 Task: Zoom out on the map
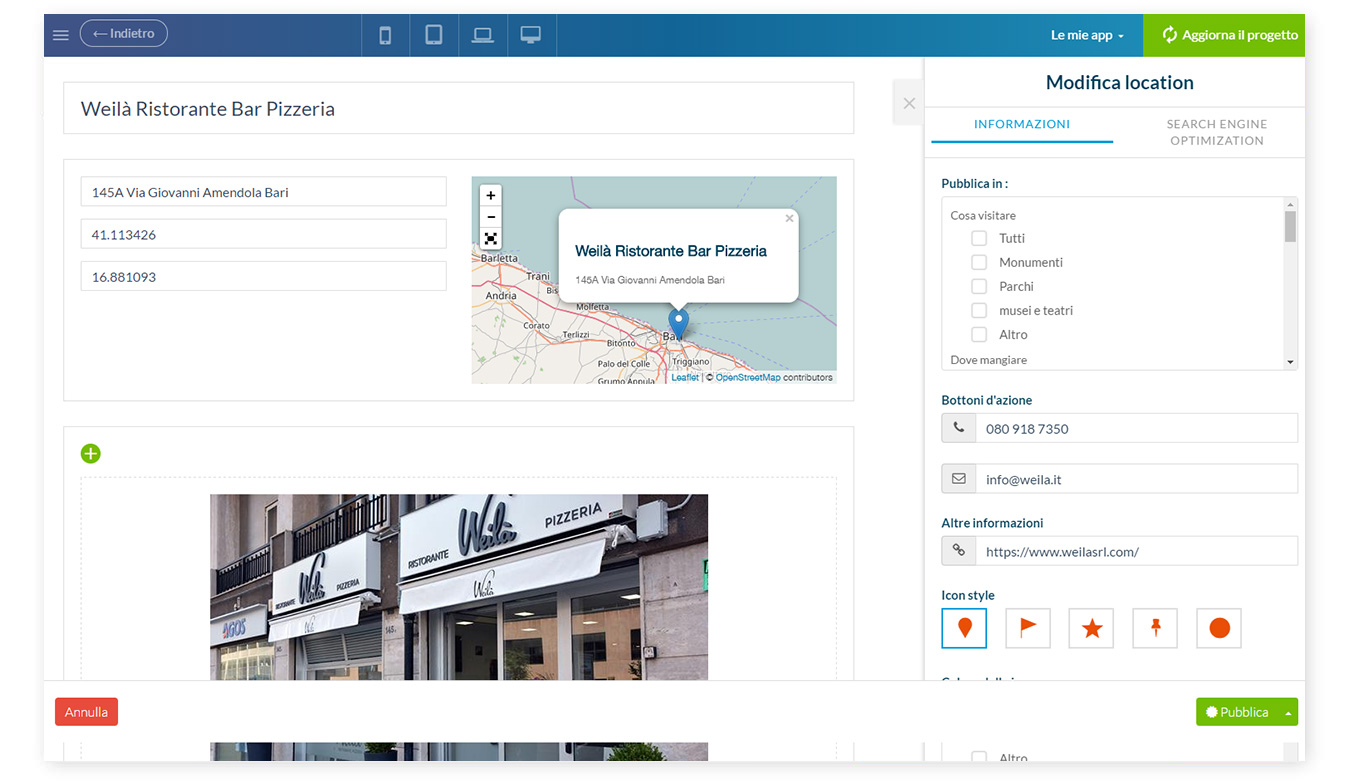point(490,217)
